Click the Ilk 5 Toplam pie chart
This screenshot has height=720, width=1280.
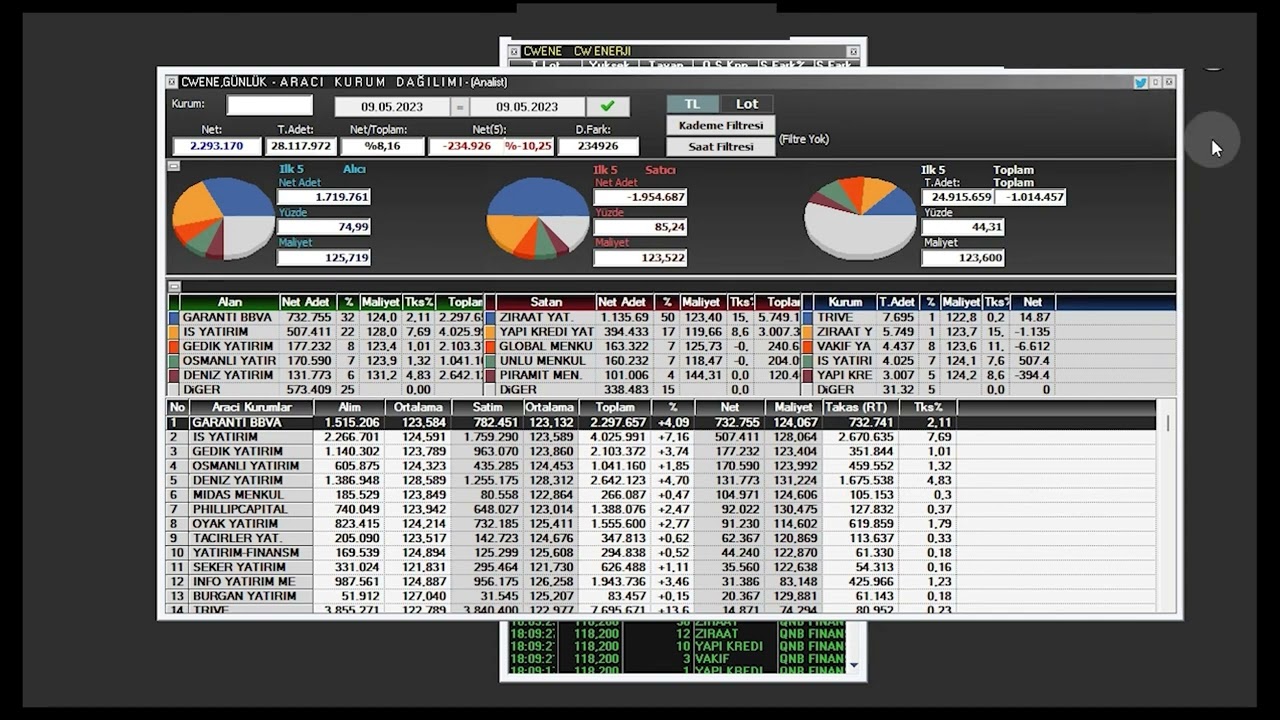point(860,217)
